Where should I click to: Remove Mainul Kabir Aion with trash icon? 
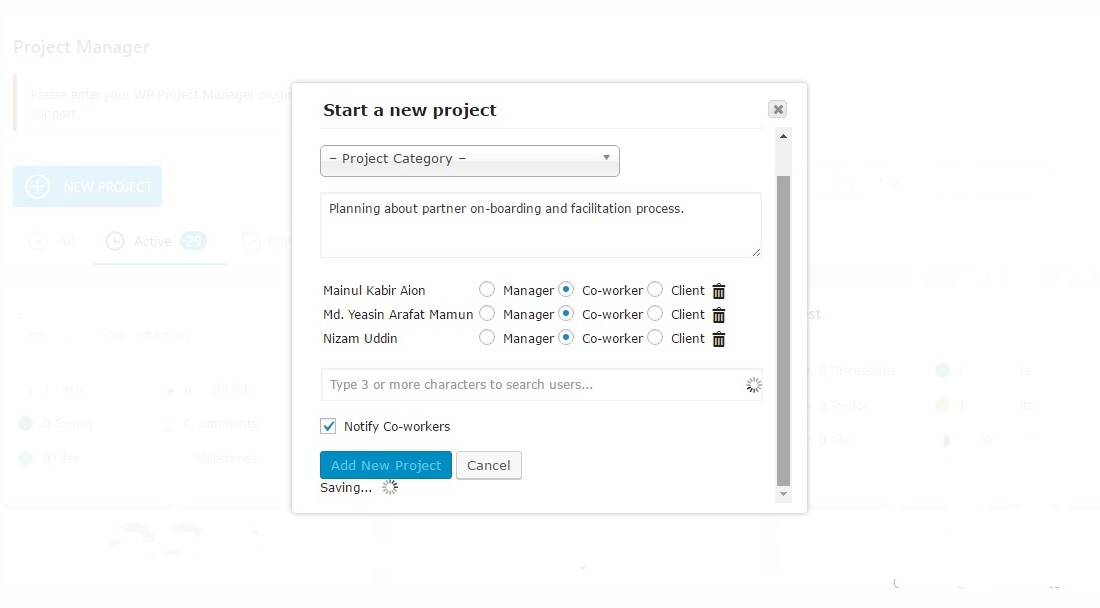718,291
